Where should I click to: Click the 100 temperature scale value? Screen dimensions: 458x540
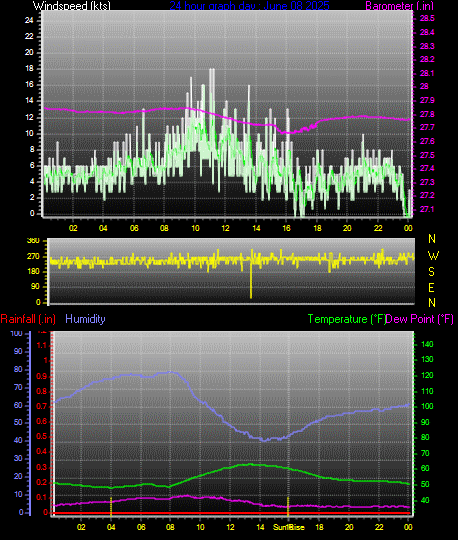[x=427, y=406]
